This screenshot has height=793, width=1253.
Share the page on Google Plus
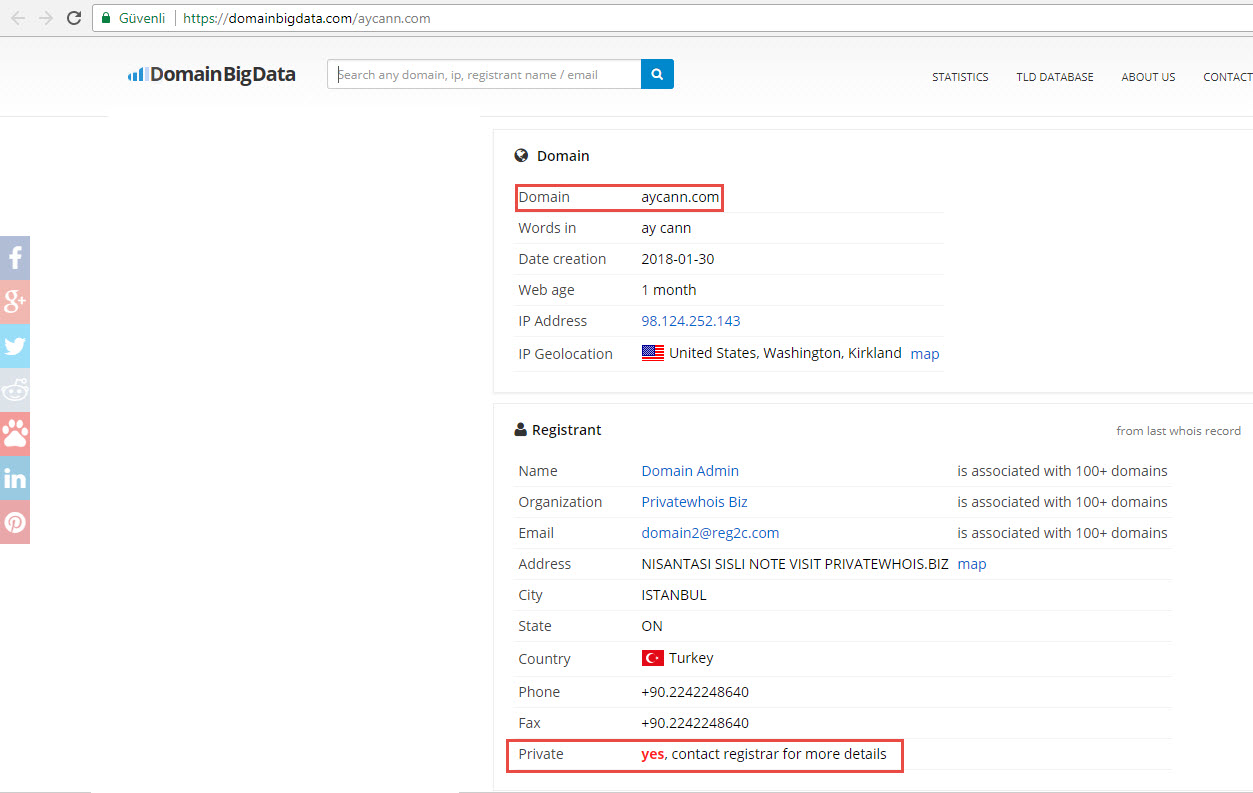click(15, 302)
